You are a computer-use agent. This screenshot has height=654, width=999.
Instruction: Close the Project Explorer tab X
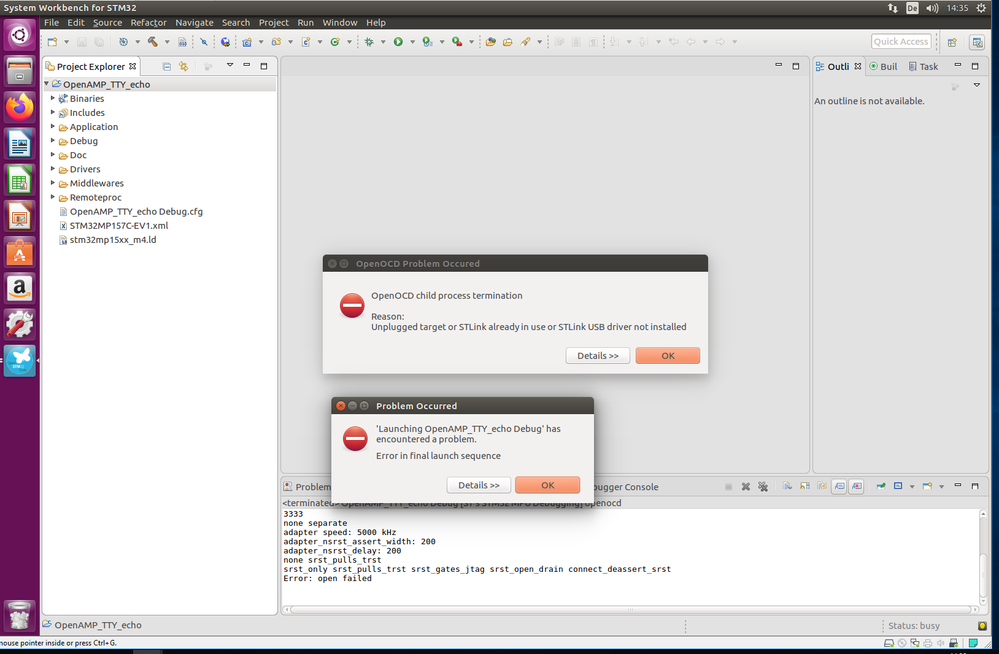(x=133, y=66)
